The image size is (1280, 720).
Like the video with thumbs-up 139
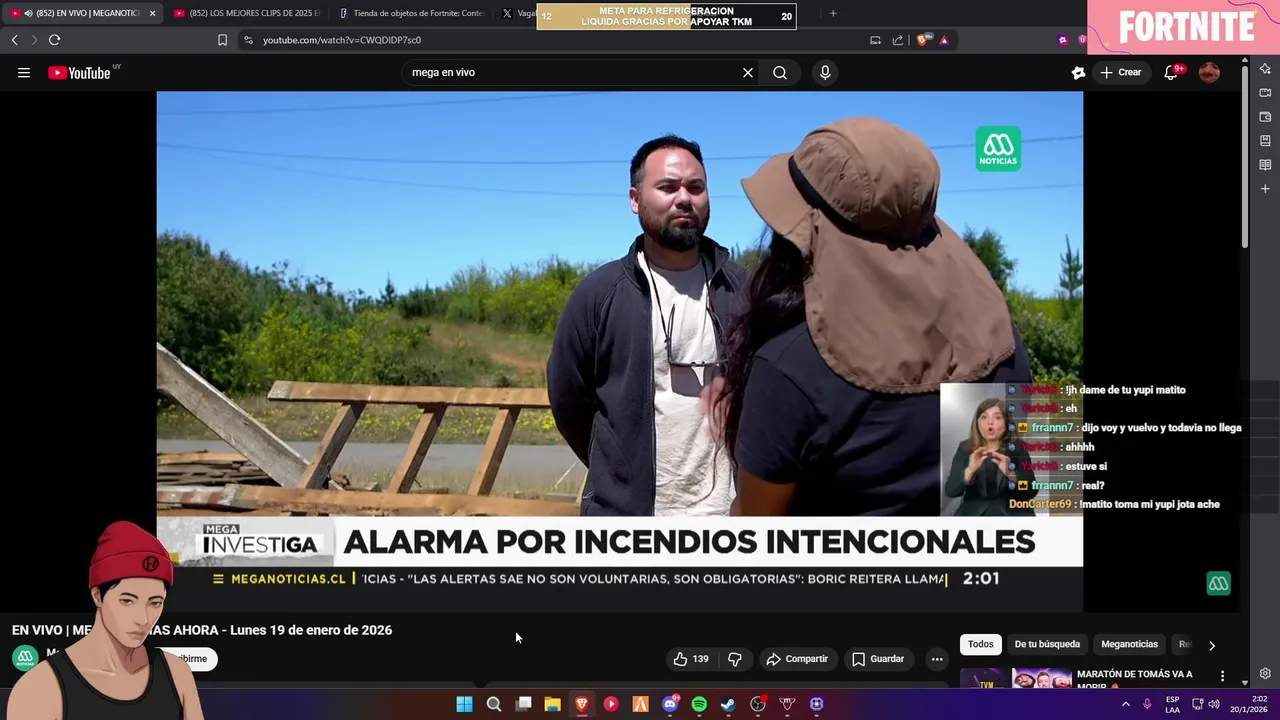[x=691, y=659]
